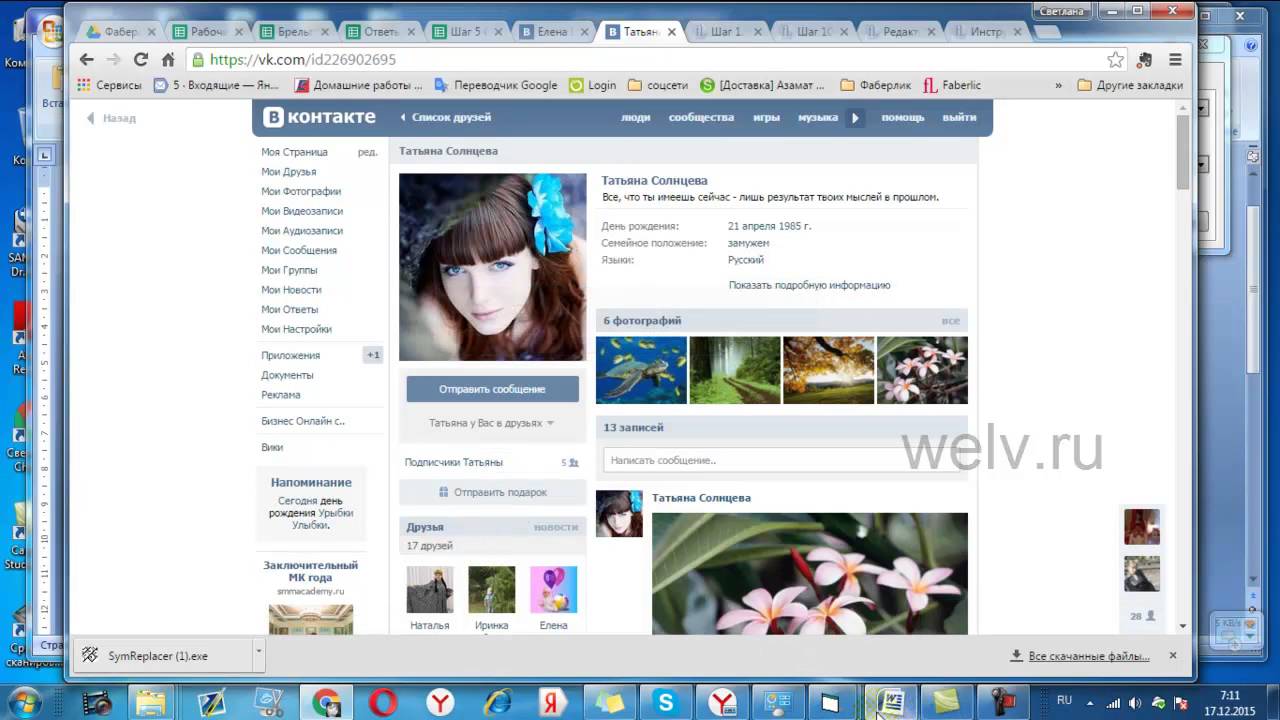This screenshot has width=1280, height=720.
Task: Click the browser Forward arrow
Action: [x=113, y=60]
